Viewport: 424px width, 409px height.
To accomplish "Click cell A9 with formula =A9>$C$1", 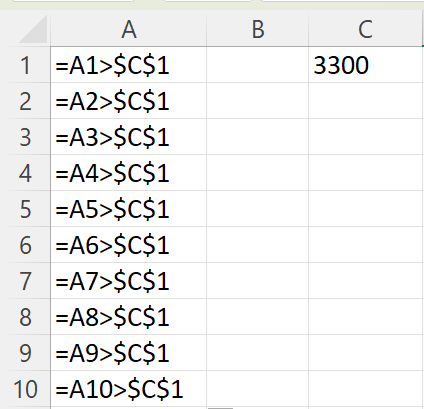I will 129,353.
